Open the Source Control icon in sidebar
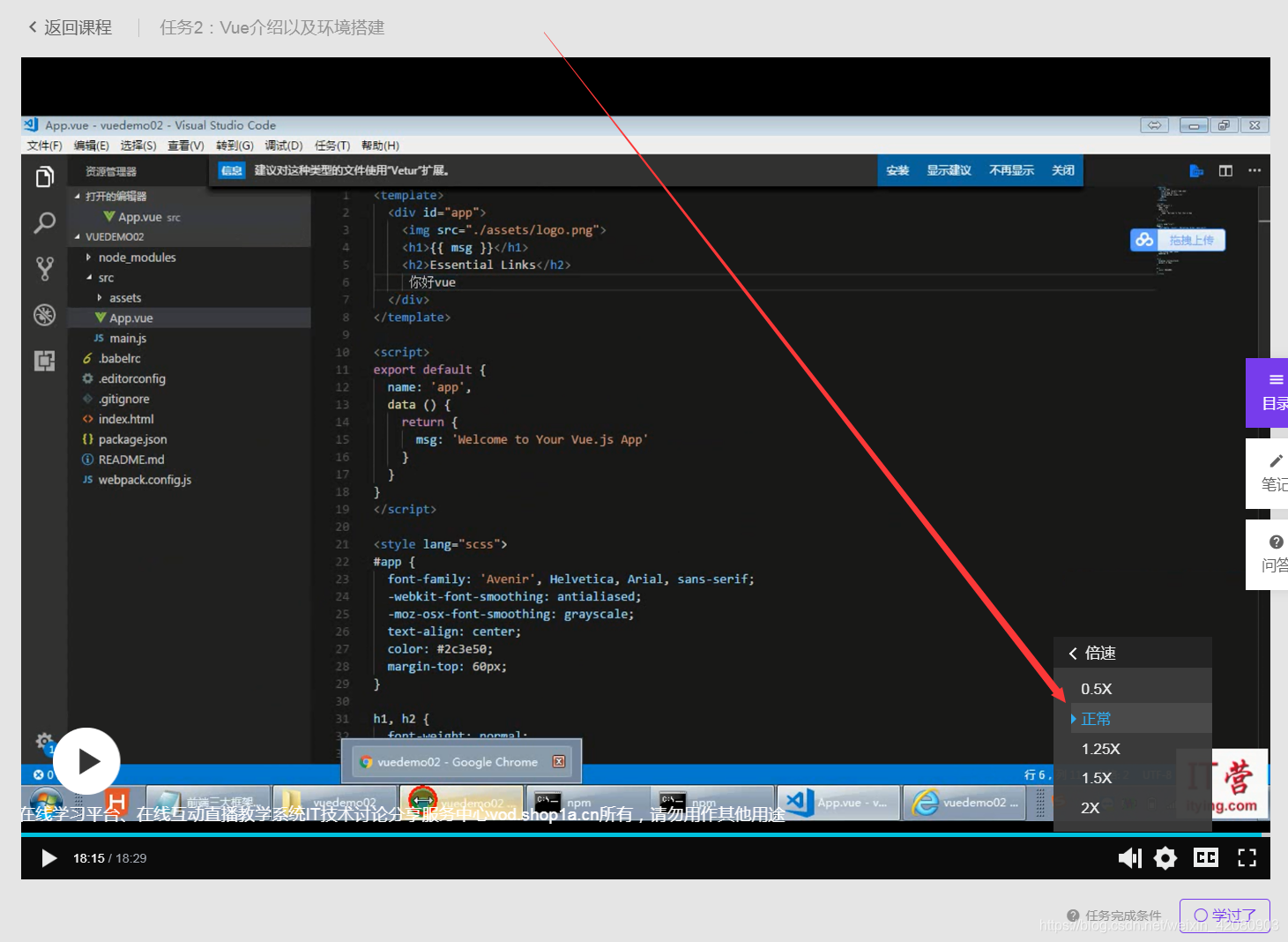 [44, 269]
